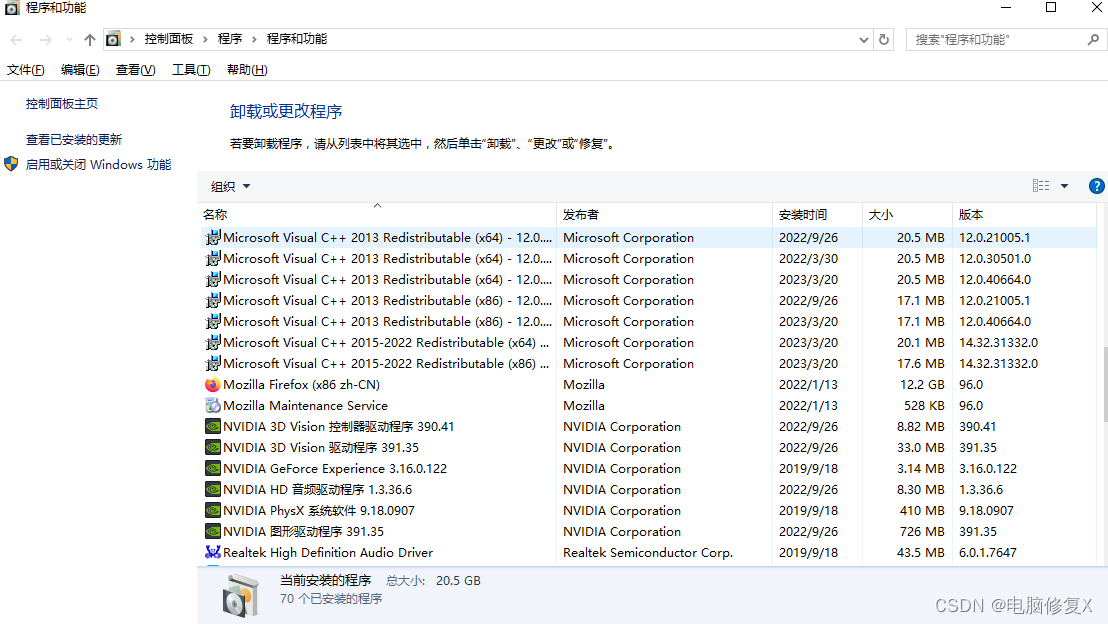Click the Mozilla Maintenance Service icon
1108x624 pixels.
click(212, 406)
